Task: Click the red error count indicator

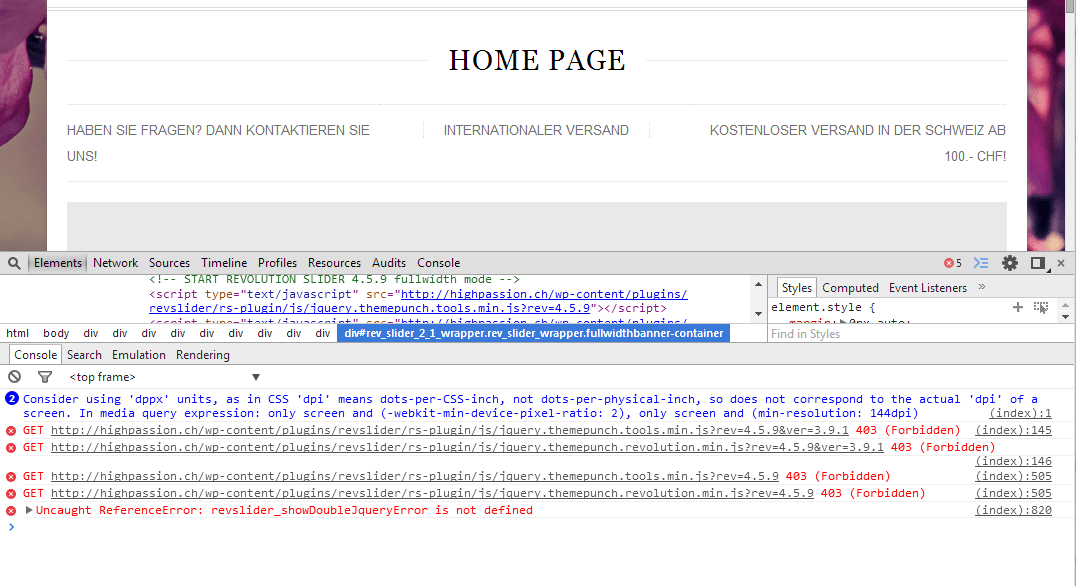Action: [953, 263]
